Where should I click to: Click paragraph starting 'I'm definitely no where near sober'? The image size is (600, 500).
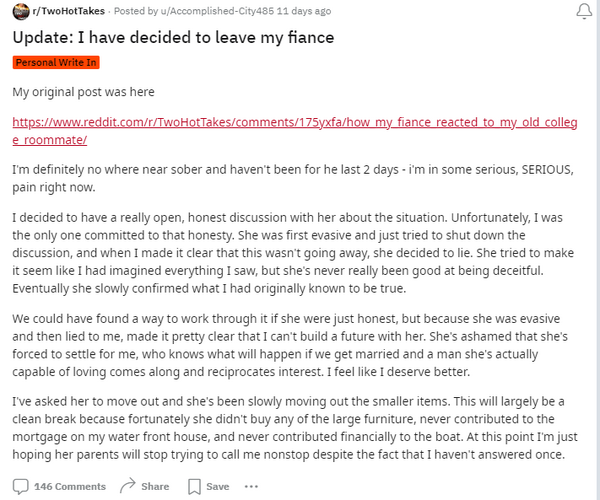(x=293, y=178)
